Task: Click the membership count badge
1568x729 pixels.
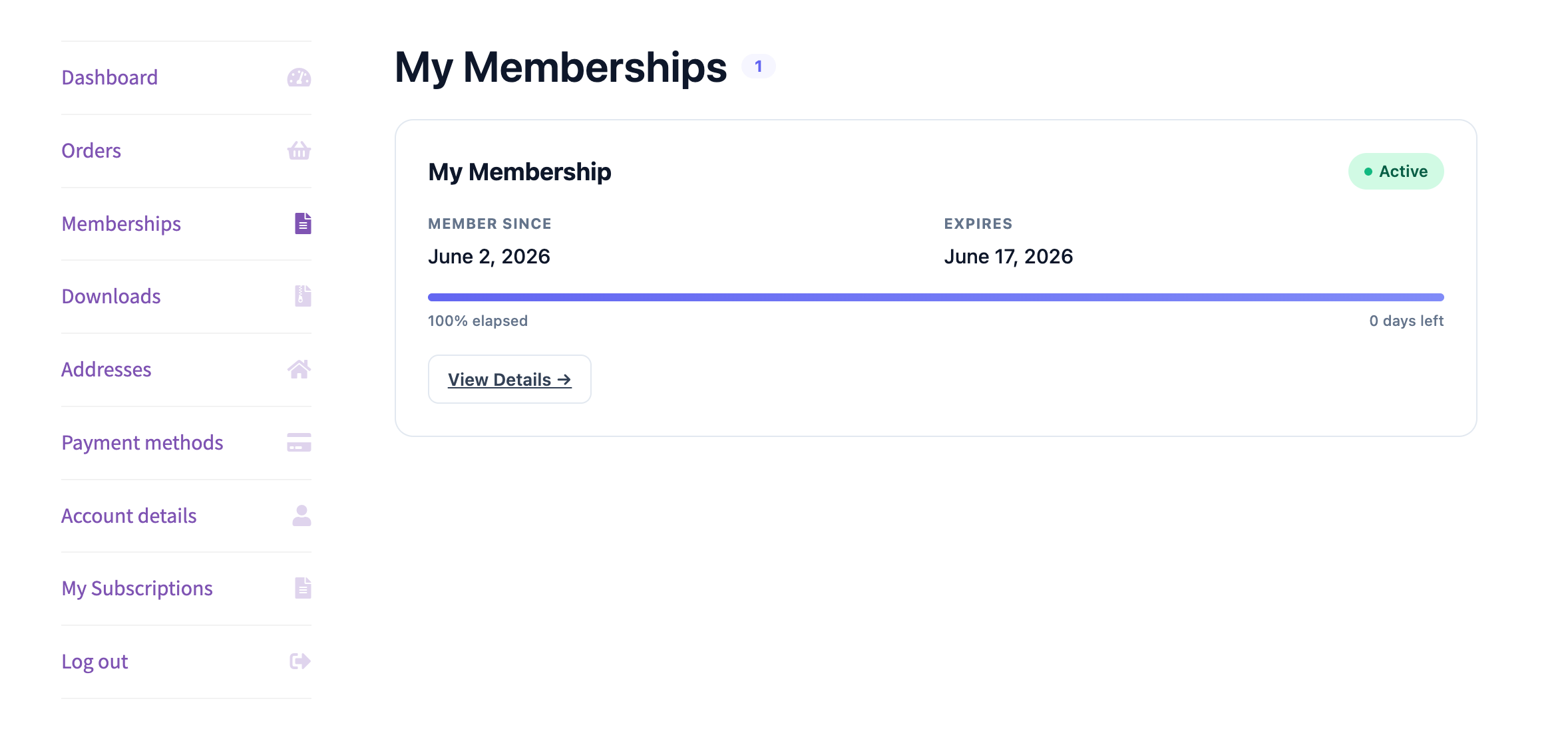Action: pos(758,67)
